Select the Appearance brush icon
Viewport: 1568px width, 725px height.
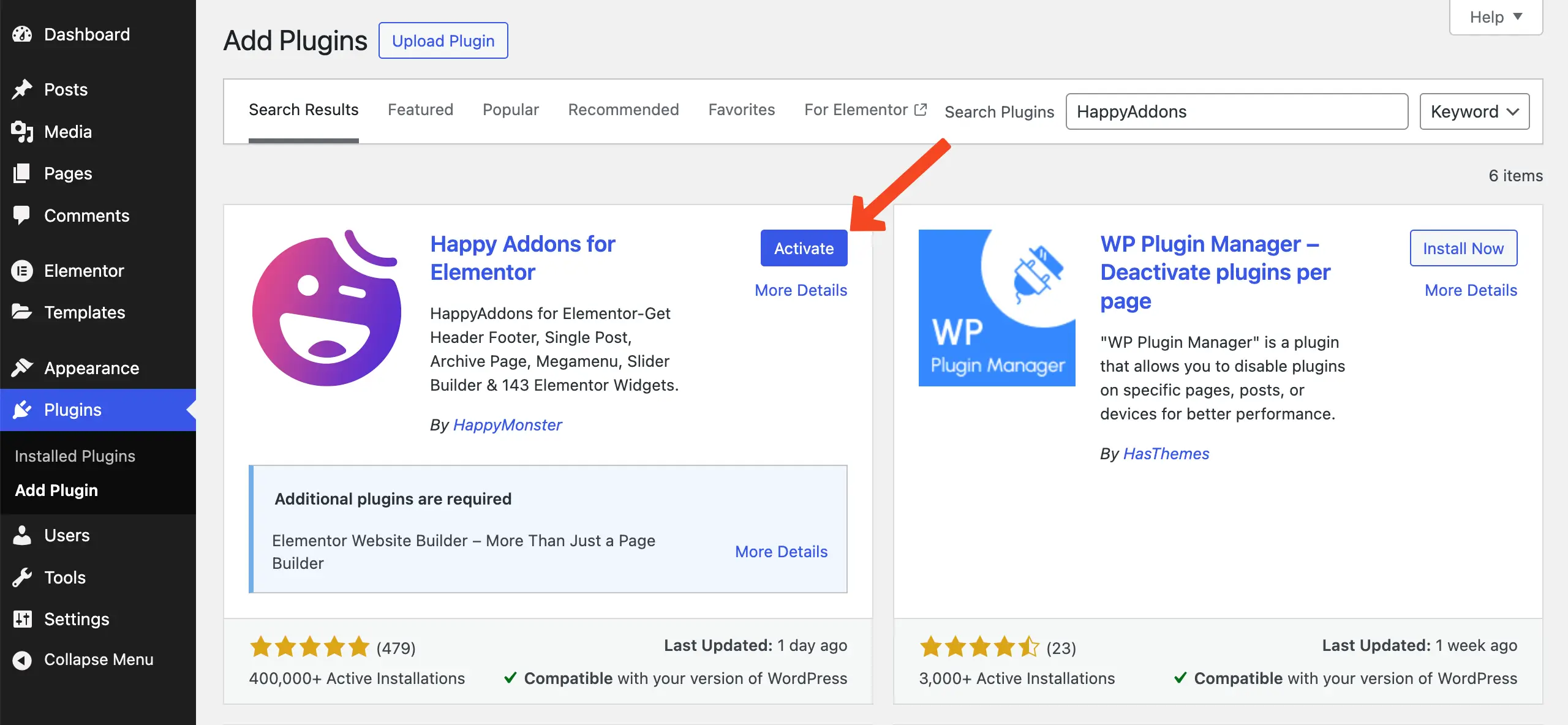(22, 367)
